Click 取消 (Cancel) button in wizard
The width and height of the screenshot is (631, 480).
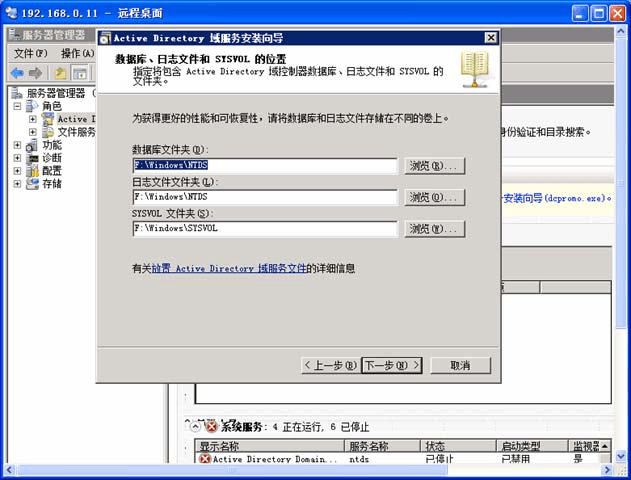[x=460, y=365]
